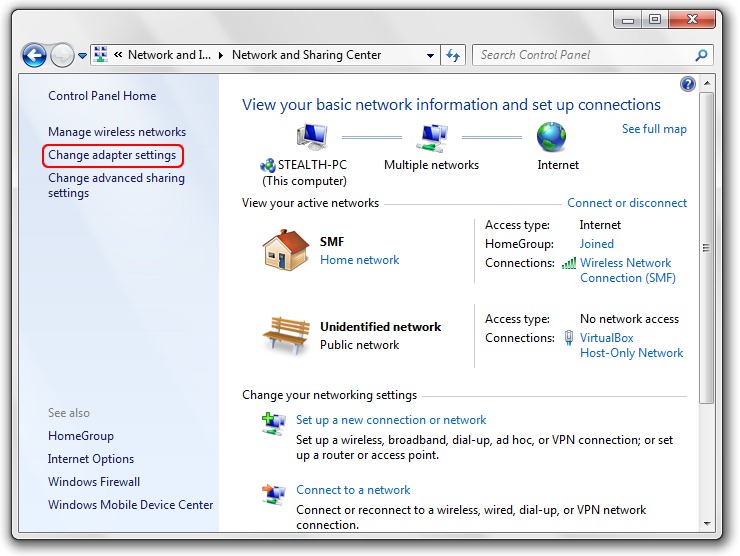Expand the breadcrumb chevron before Network and I...
The width and height of the screenshot is (740, 556).
(x=118, y=55)
